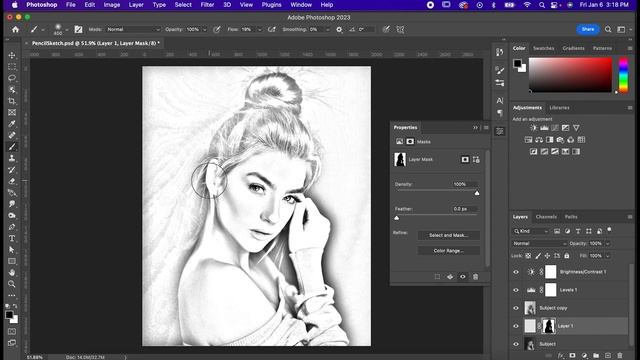Hide the Subject layer
Screen dimensions: 640x360
click(516, 344)
